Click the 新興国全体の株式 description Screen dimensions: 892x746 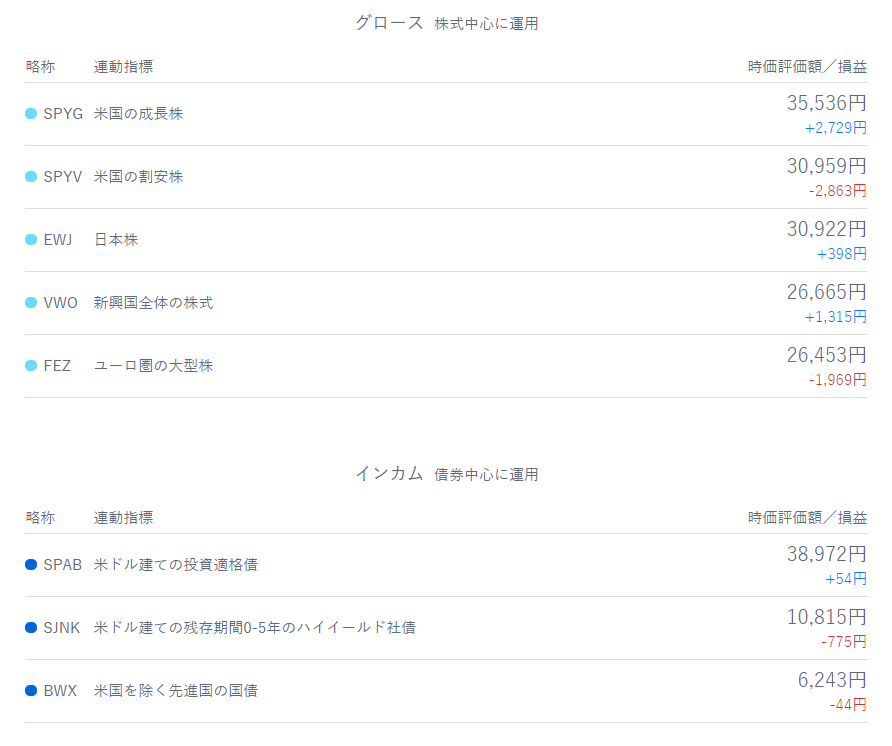(x=153, y=303)
